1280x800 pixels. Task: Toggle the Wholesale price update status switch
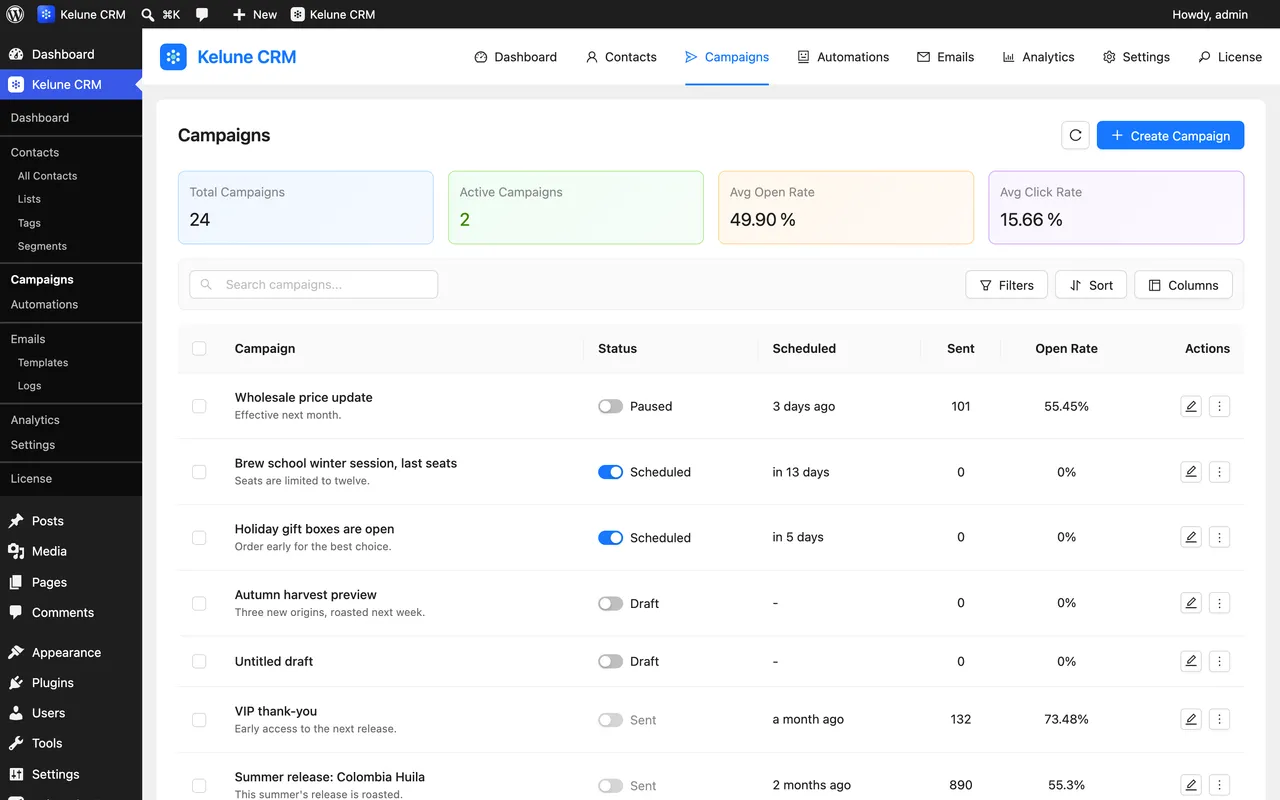[610, 406]
